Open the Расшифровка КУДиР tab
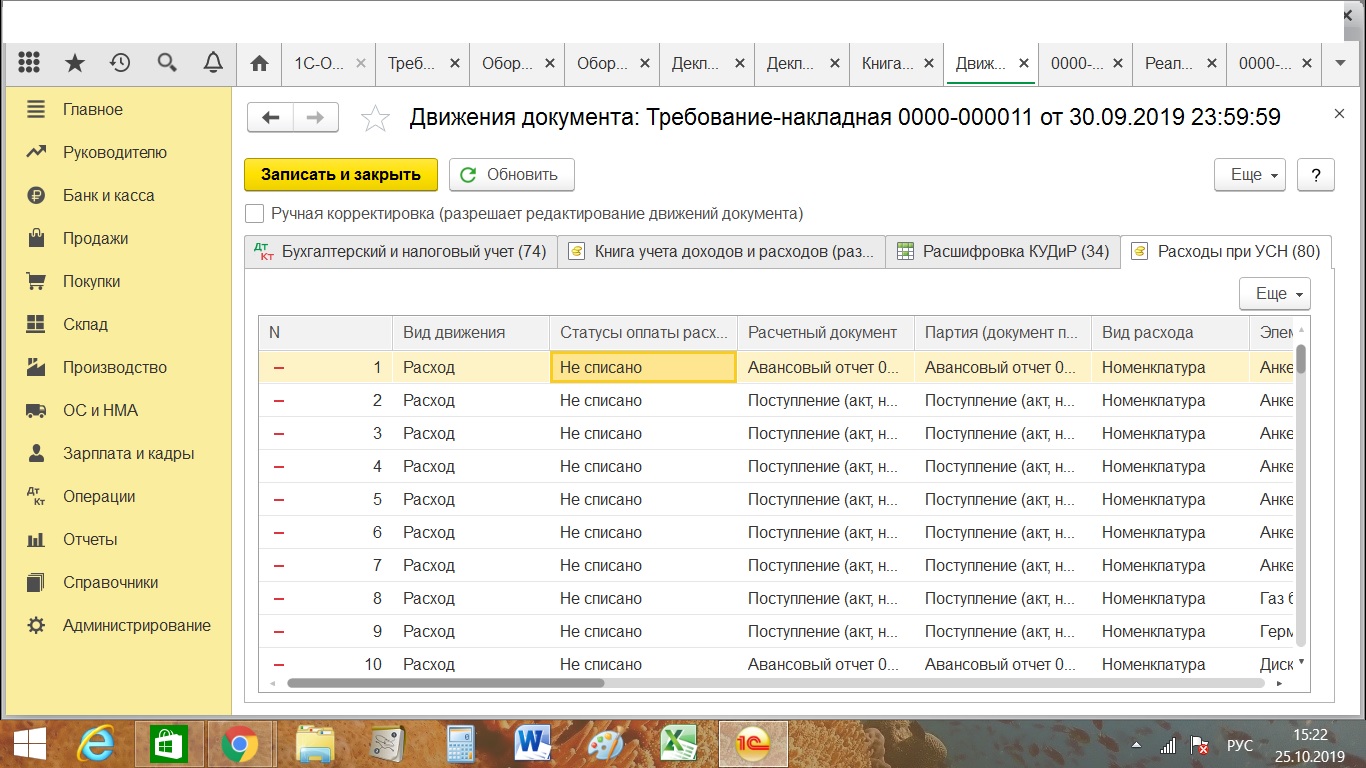The height and width of the screenshot is (768, 1366). [x=1002, y=251]
